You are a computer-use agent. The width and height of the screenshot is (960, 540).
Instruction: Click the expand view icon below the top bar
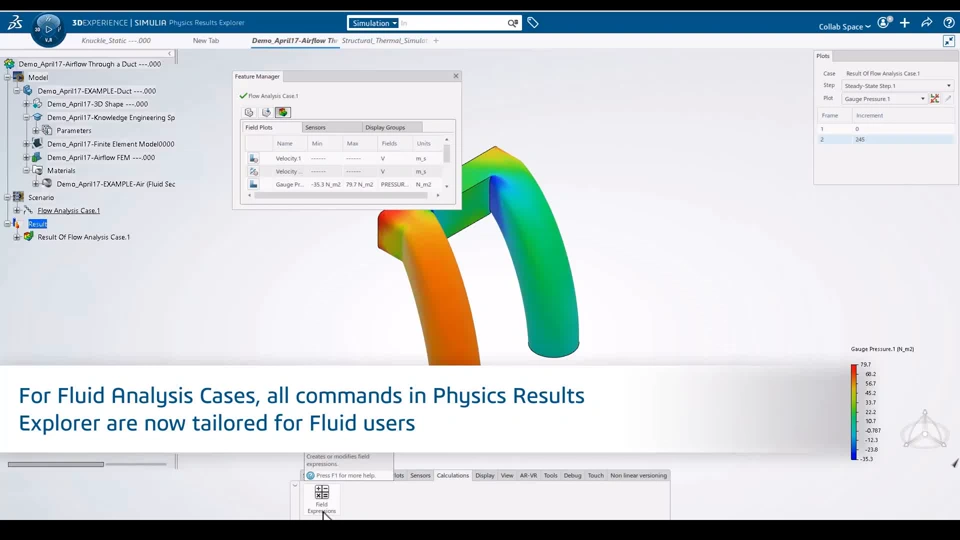(949, 41)
